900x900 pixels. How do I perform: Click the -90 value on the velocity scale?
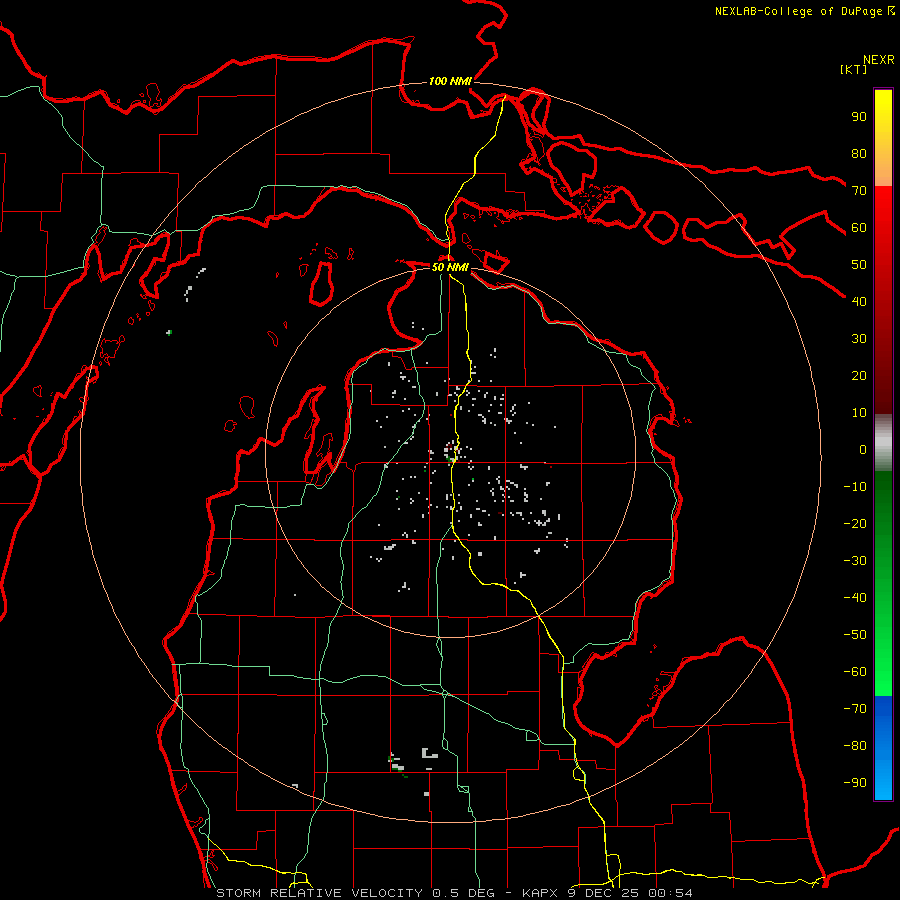point(855,783)
